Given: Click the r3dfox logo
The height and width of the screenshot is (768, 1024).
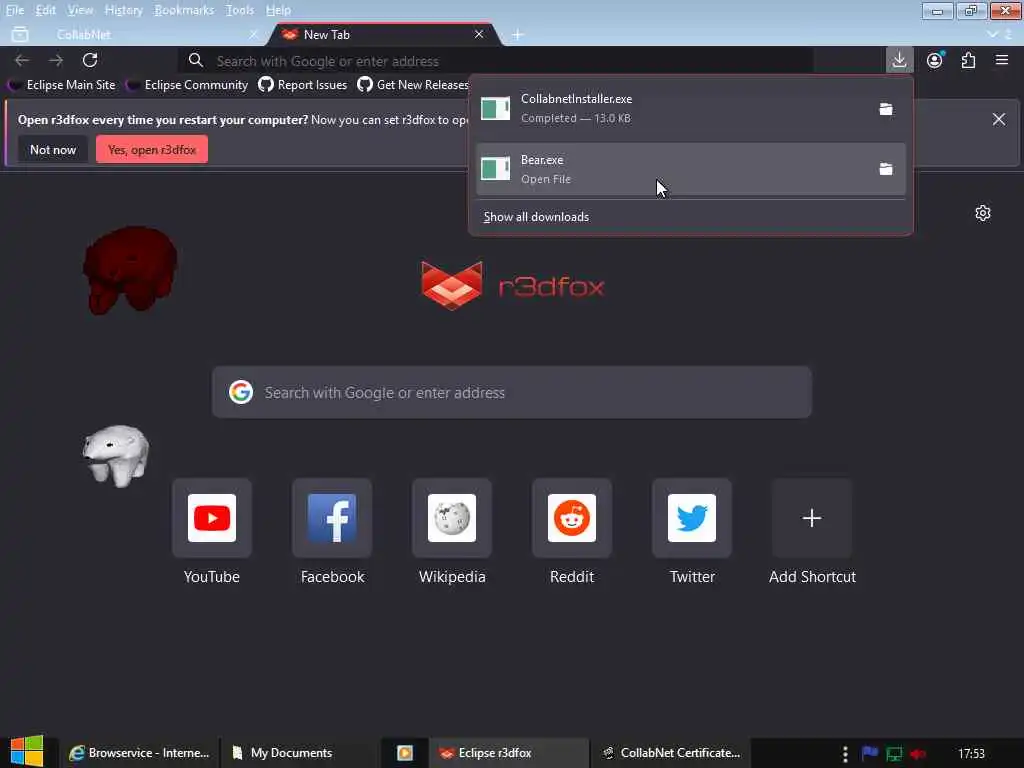Looking at the screenshot, I should [513, 285].
